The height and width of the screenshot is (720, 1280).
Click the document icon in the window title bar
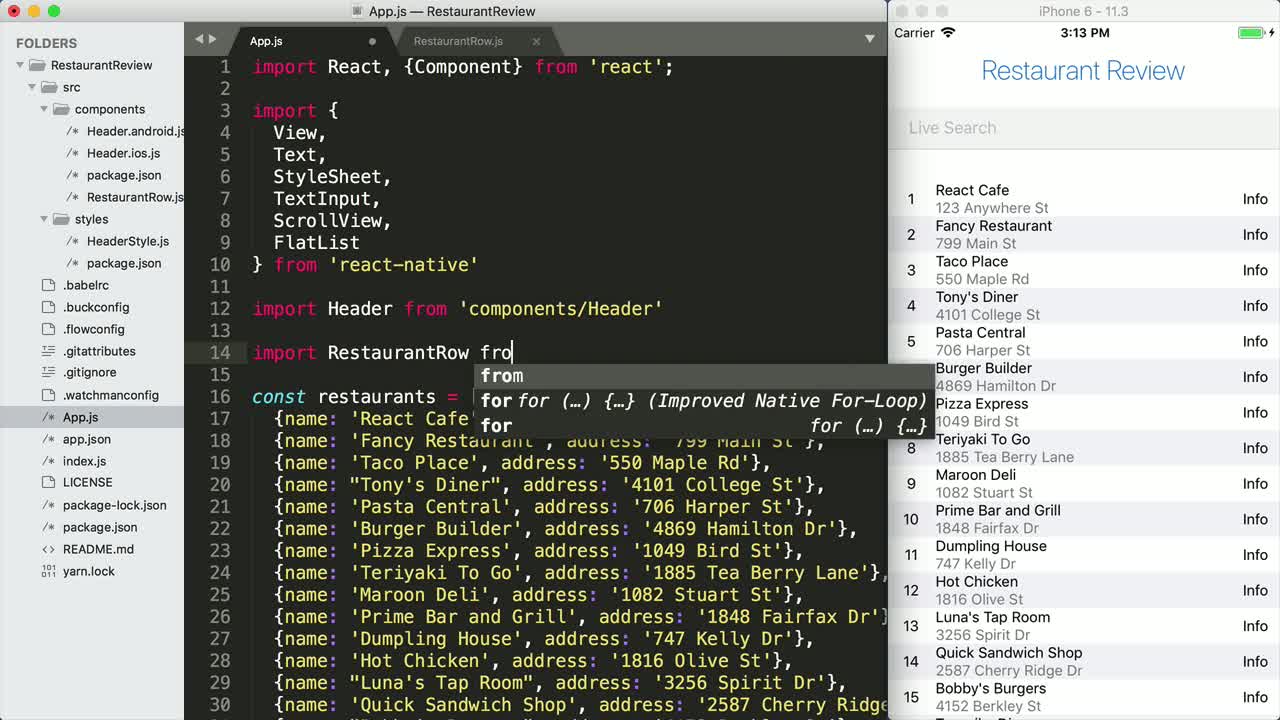point(358,12)
